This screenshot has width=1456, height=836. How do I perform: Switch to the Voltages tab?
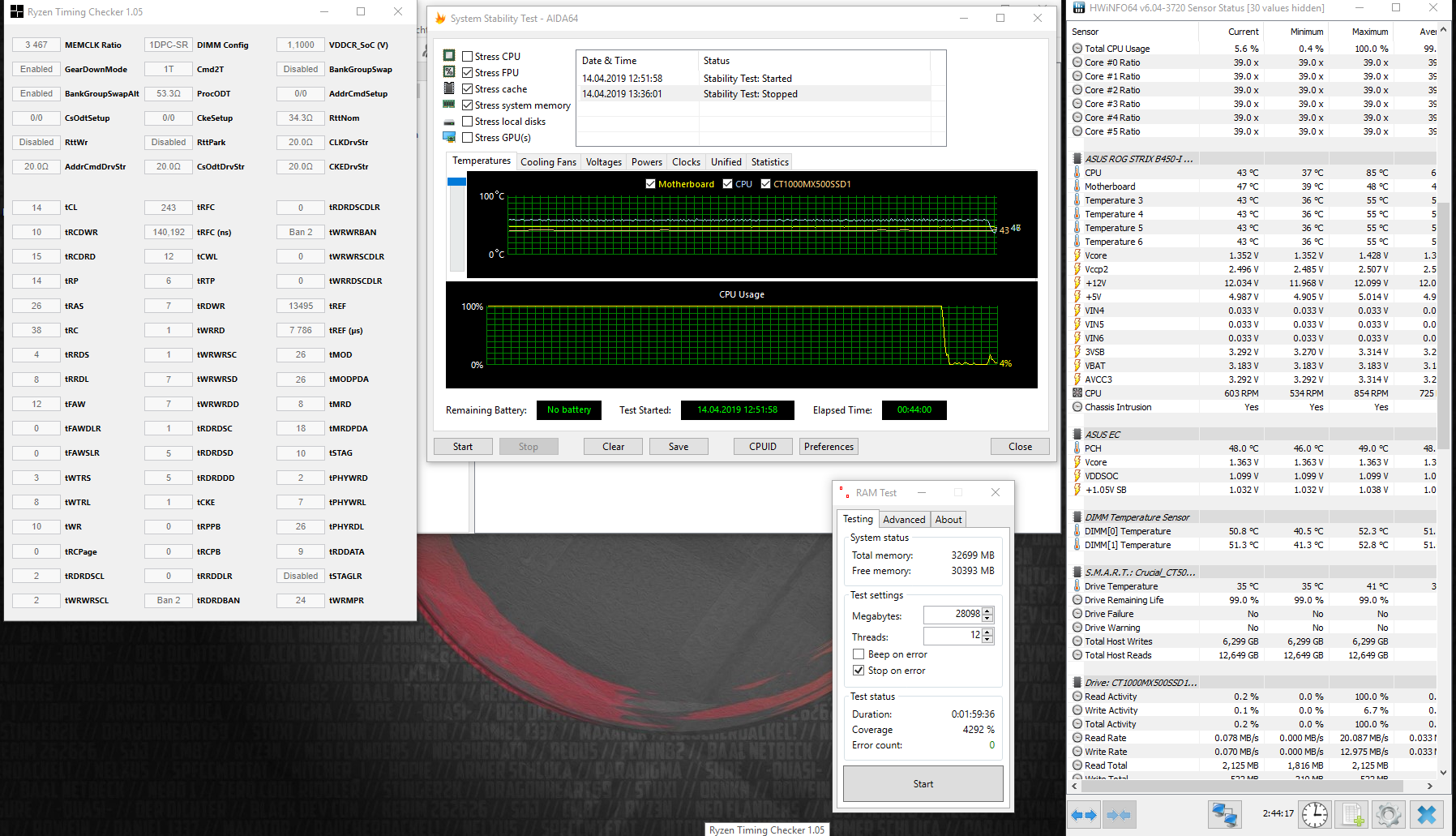(604, 162)
